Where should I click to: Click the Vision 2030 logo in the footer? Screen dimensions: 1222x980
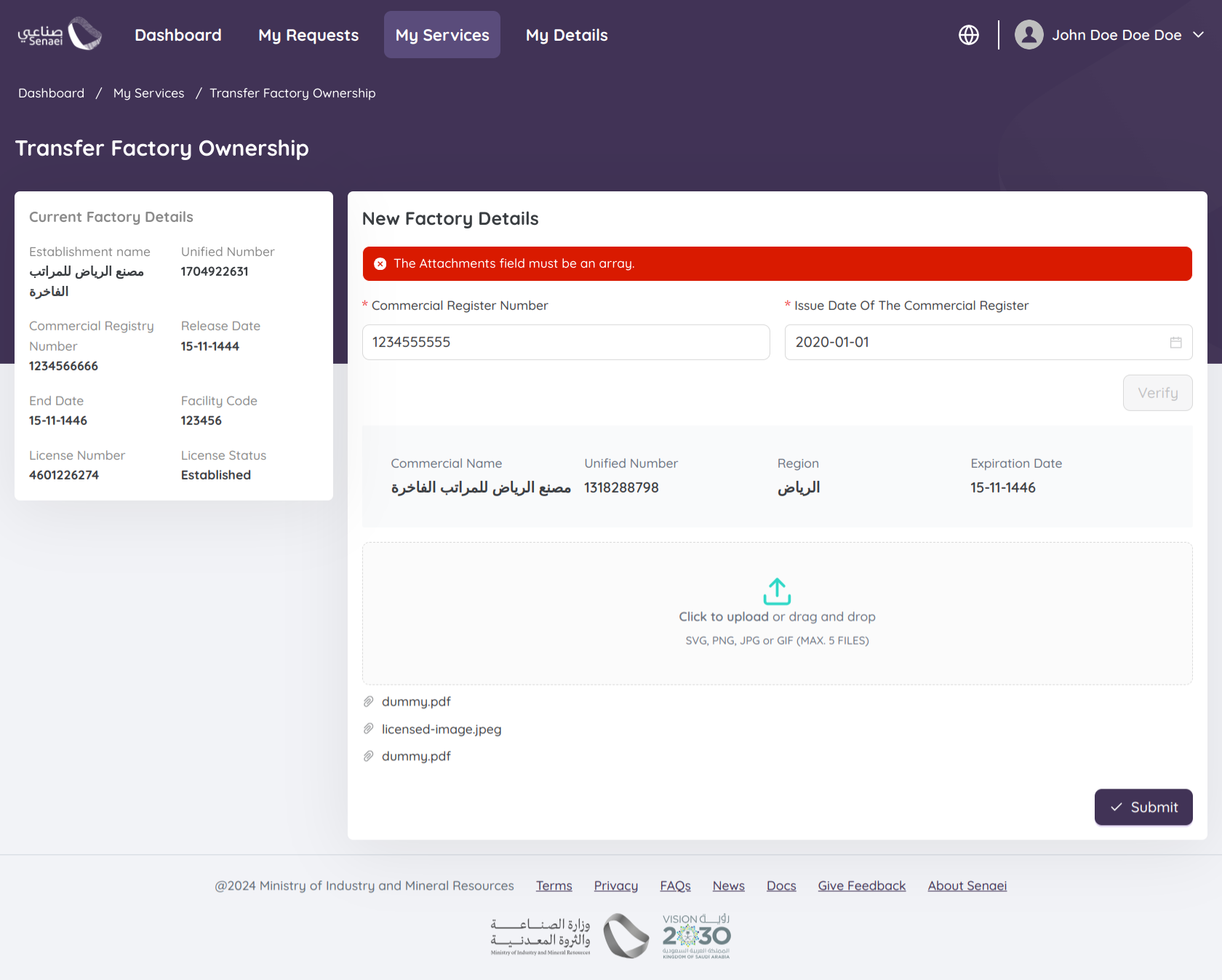(696, 936)
